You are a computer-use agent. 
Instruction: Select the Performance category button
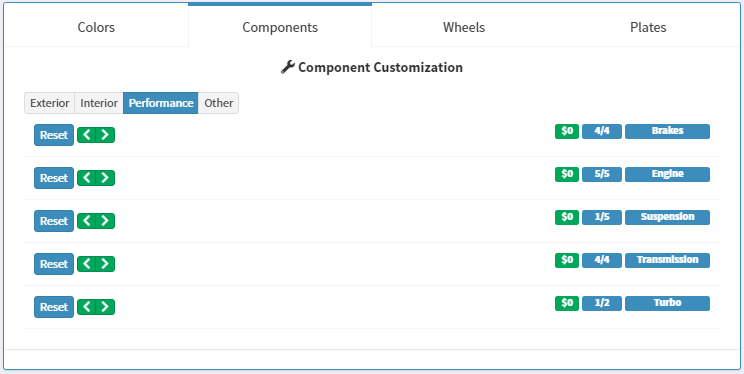coord(161,103)
